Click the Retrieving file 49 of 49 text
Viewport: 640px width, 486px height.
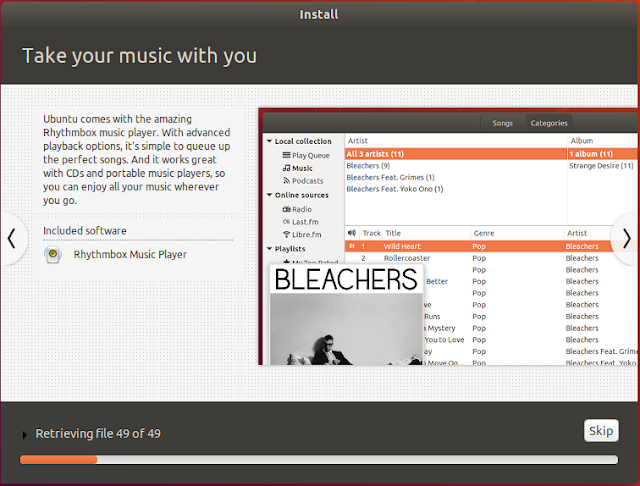pyautogui.click(x=98, y=433)
